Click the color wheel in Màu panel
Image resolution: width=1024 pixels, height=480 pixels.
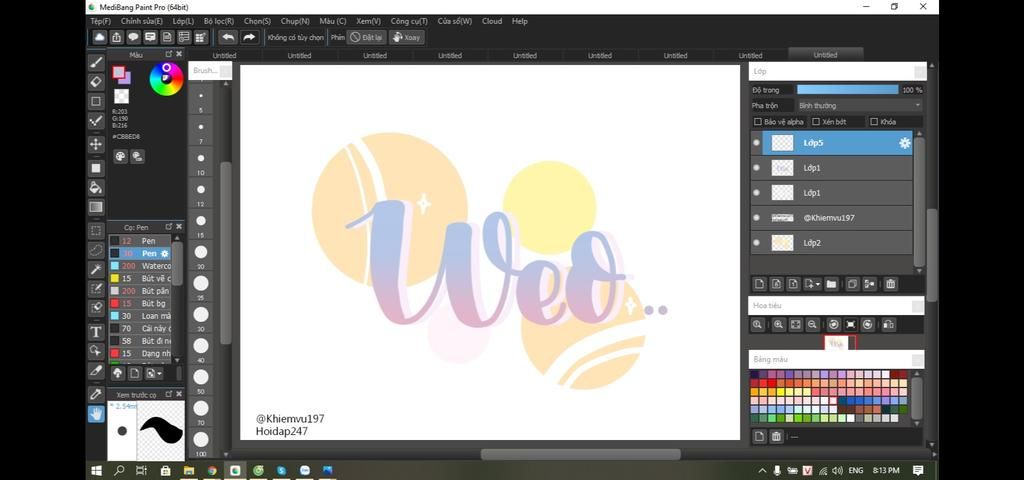tap(166, 79)
